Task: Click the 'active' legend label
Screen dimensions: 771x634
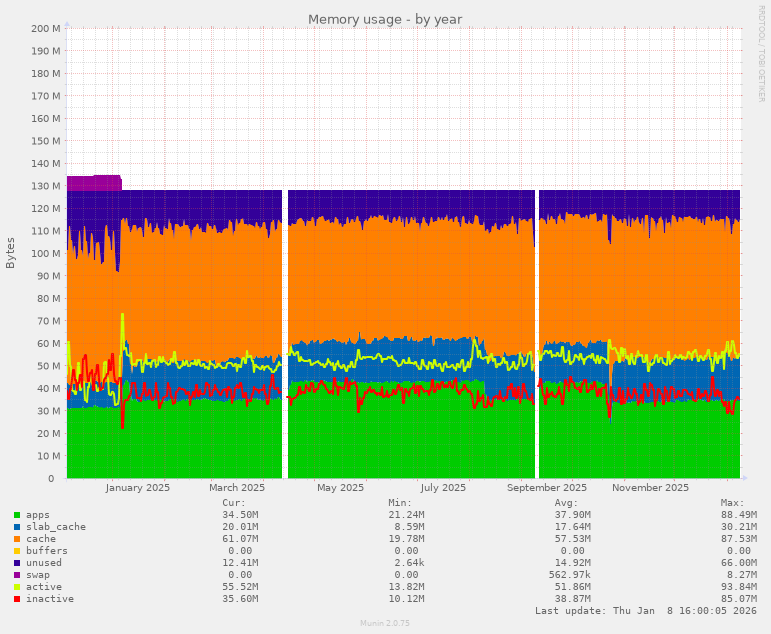Action: [x=44, y=587]
